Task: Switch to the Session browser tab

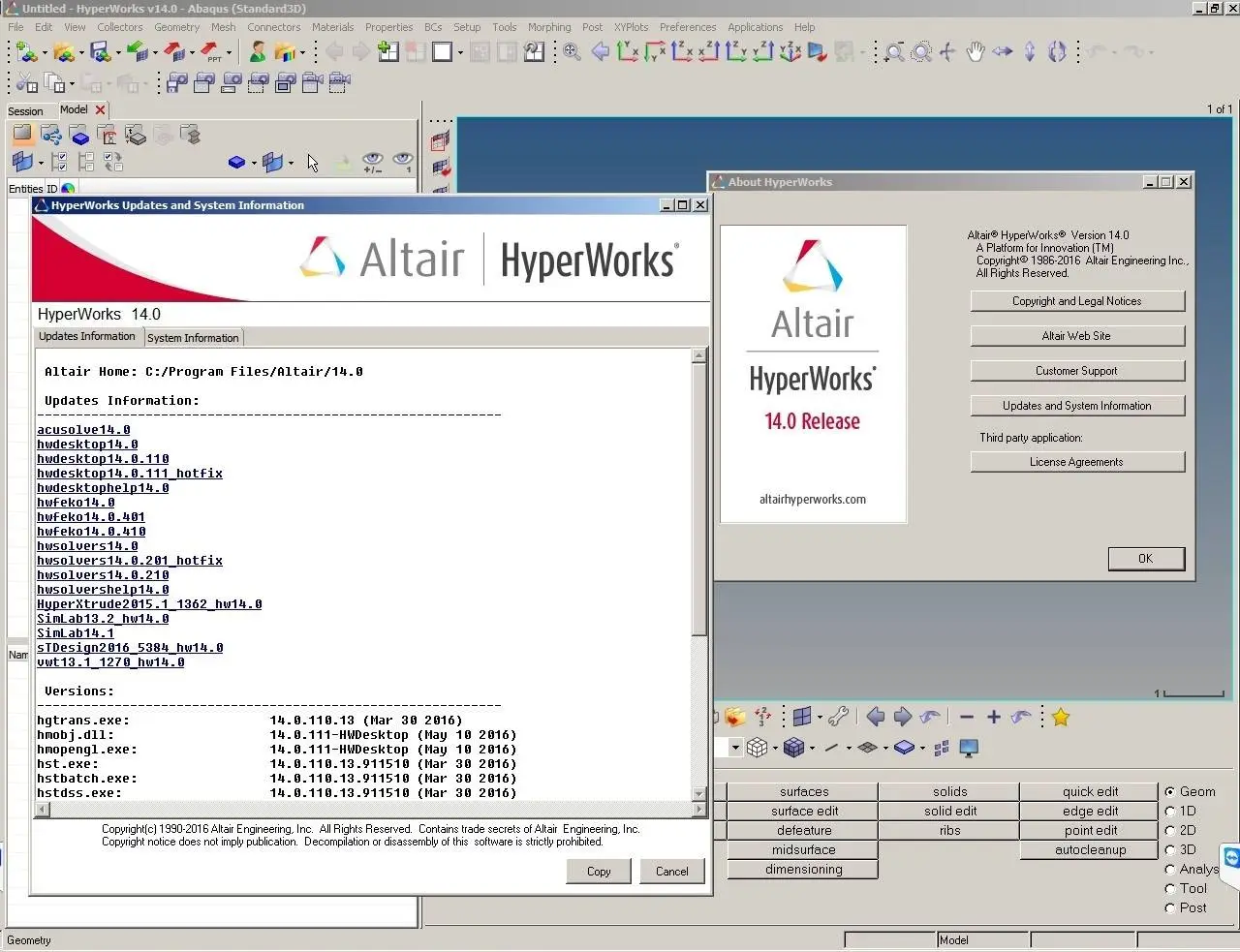Action: pos(25,111)
